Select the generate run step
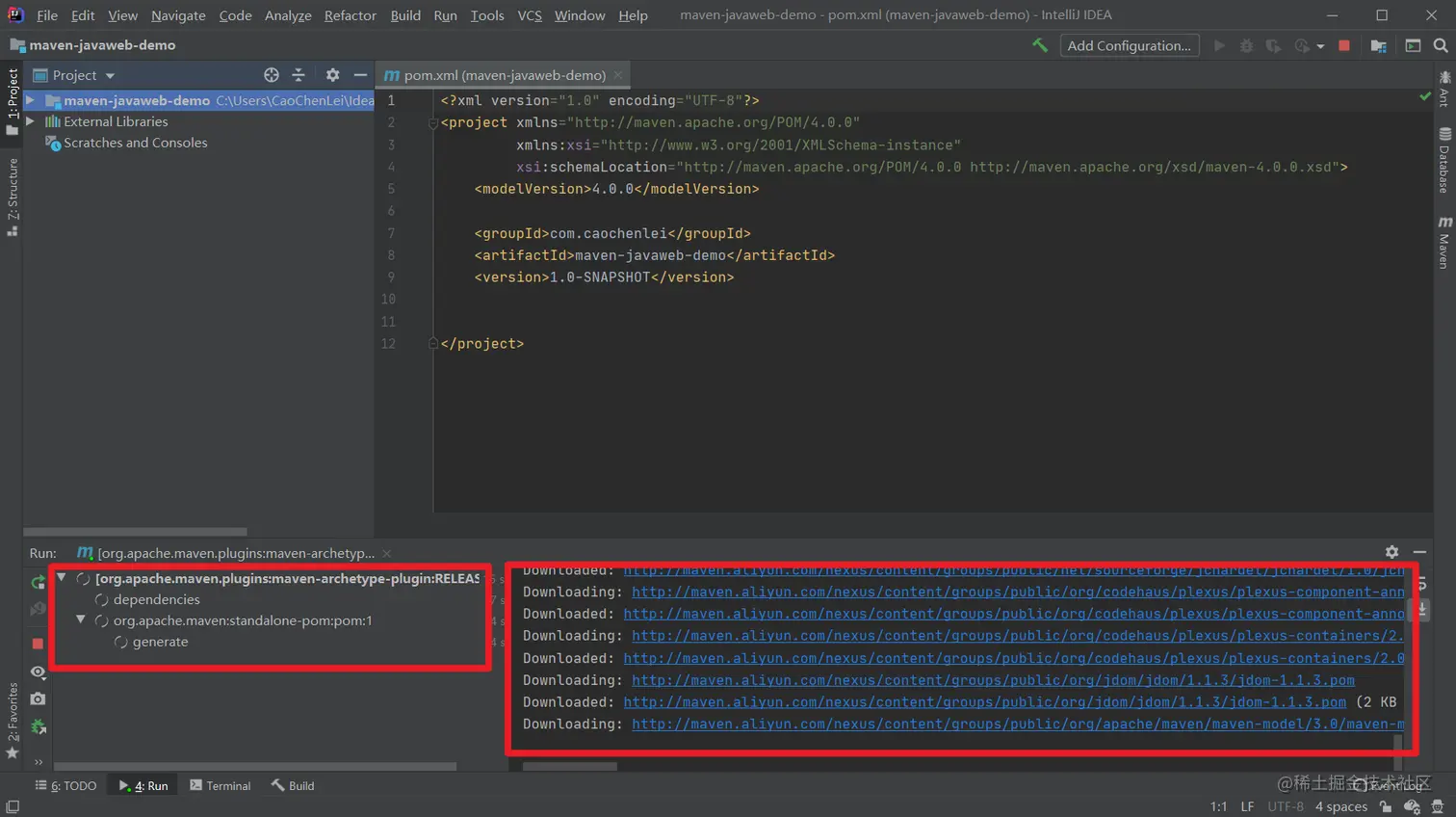Image resolution: width=1456 pixels, height=817 pixels. pos(160,642)
